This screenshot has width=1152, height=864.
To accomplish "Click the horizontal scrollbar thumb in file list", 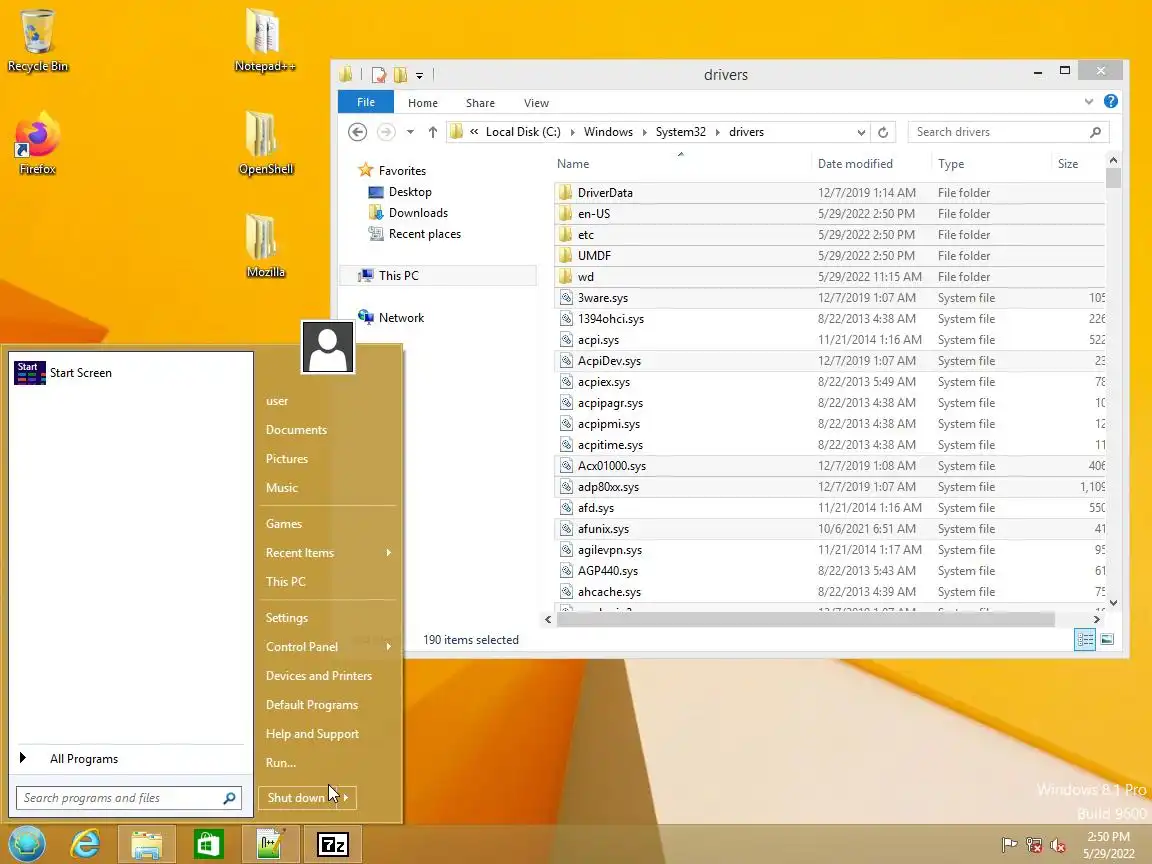I will click(806, 619).
